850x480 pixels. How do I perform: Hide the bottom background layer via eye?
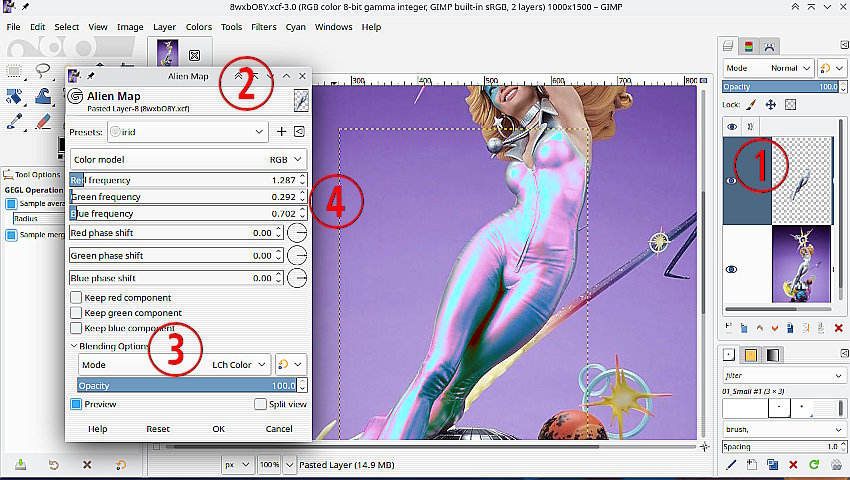coord(731,269)
